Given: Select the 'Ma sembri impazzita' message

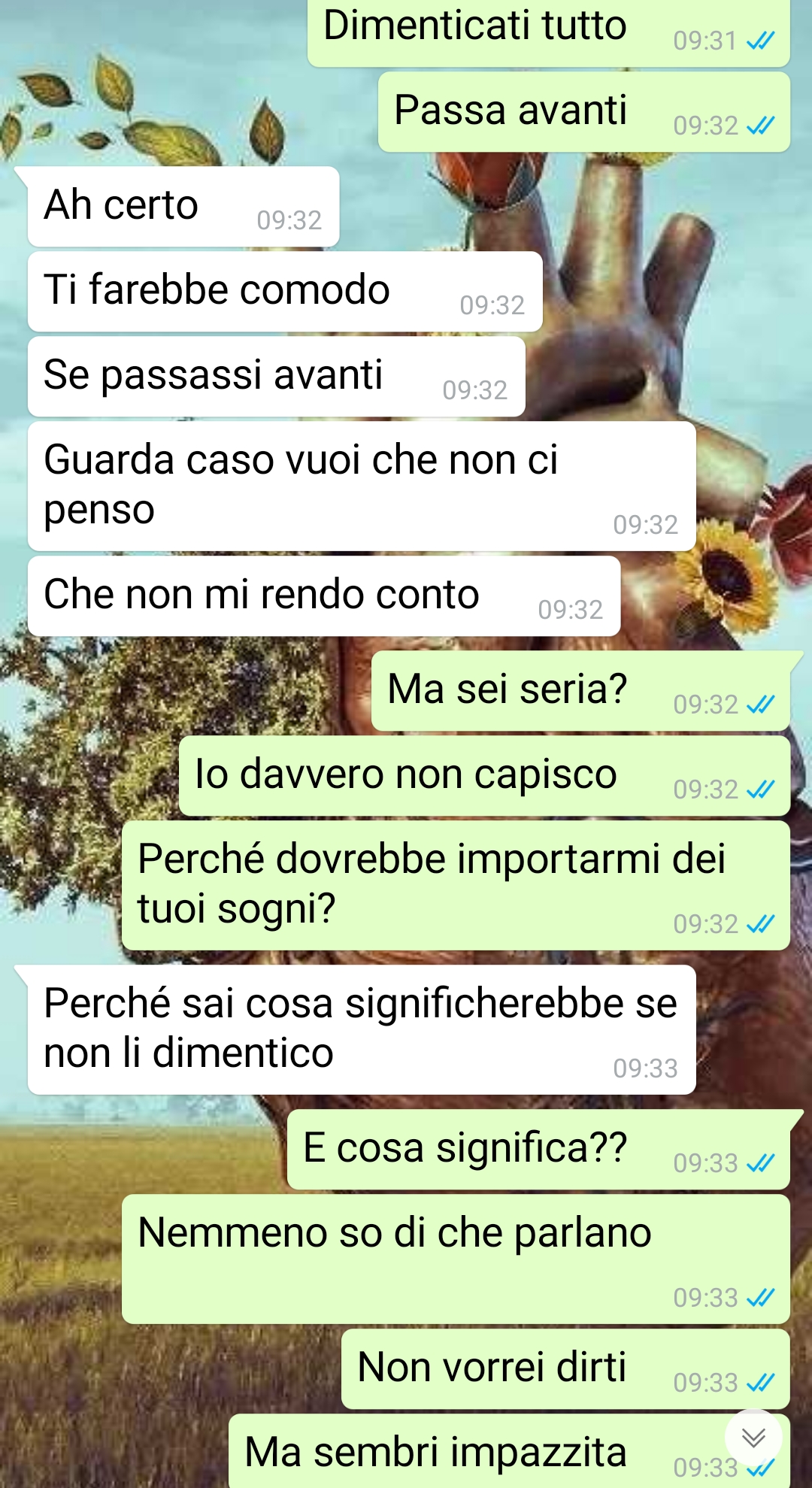Looking at the screenshot, I should click(x=509, y=1451).
